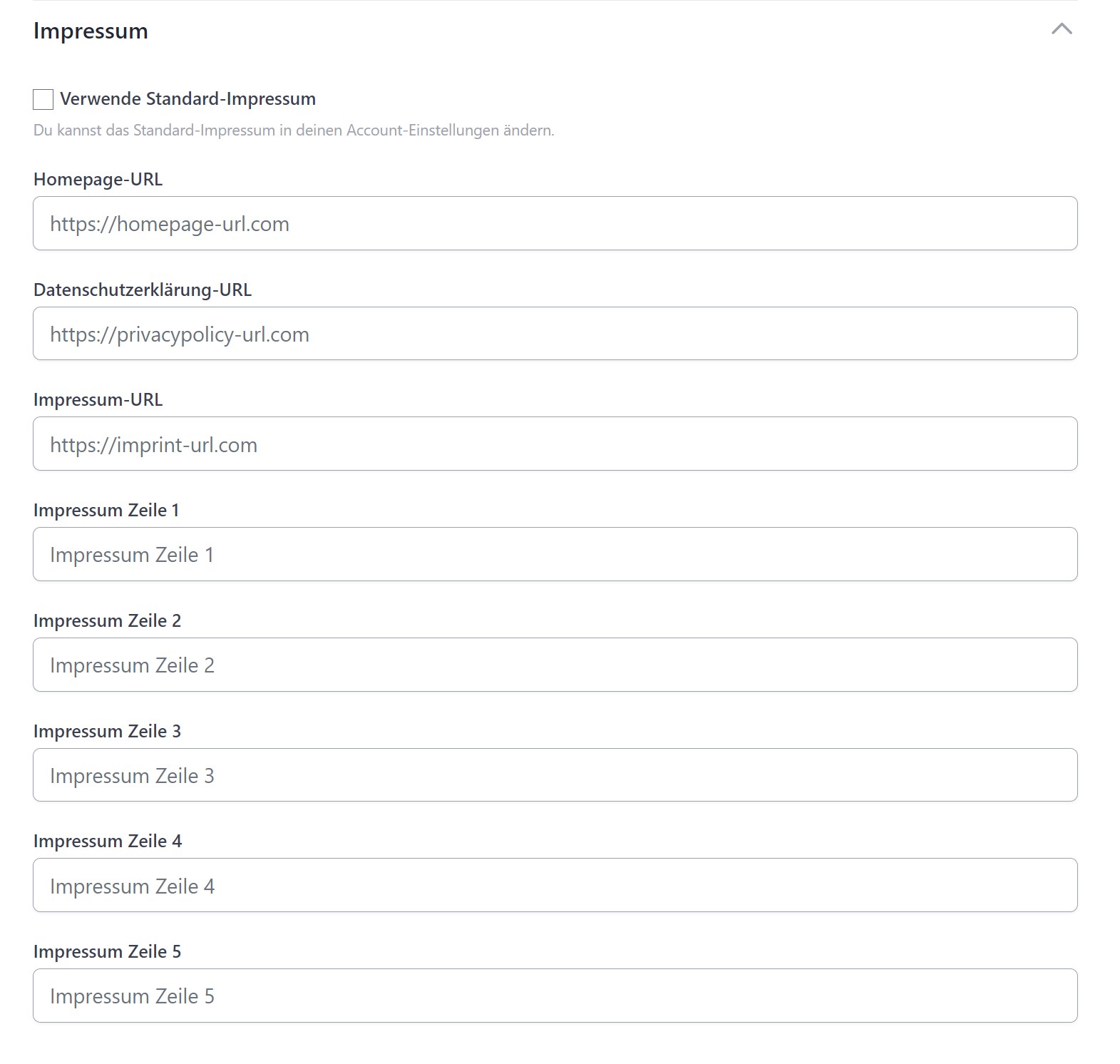Select the Impressum-URL input field

[x=555, y=444]
